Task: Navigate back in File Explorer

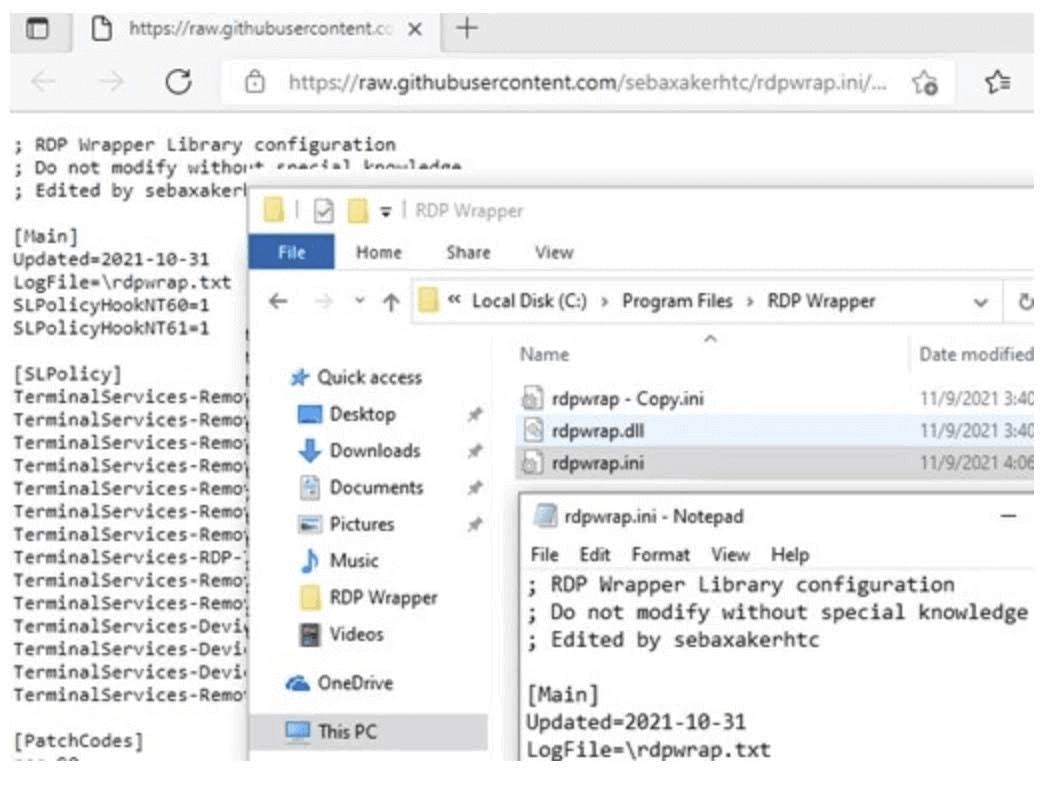Action: pos(278,301)
